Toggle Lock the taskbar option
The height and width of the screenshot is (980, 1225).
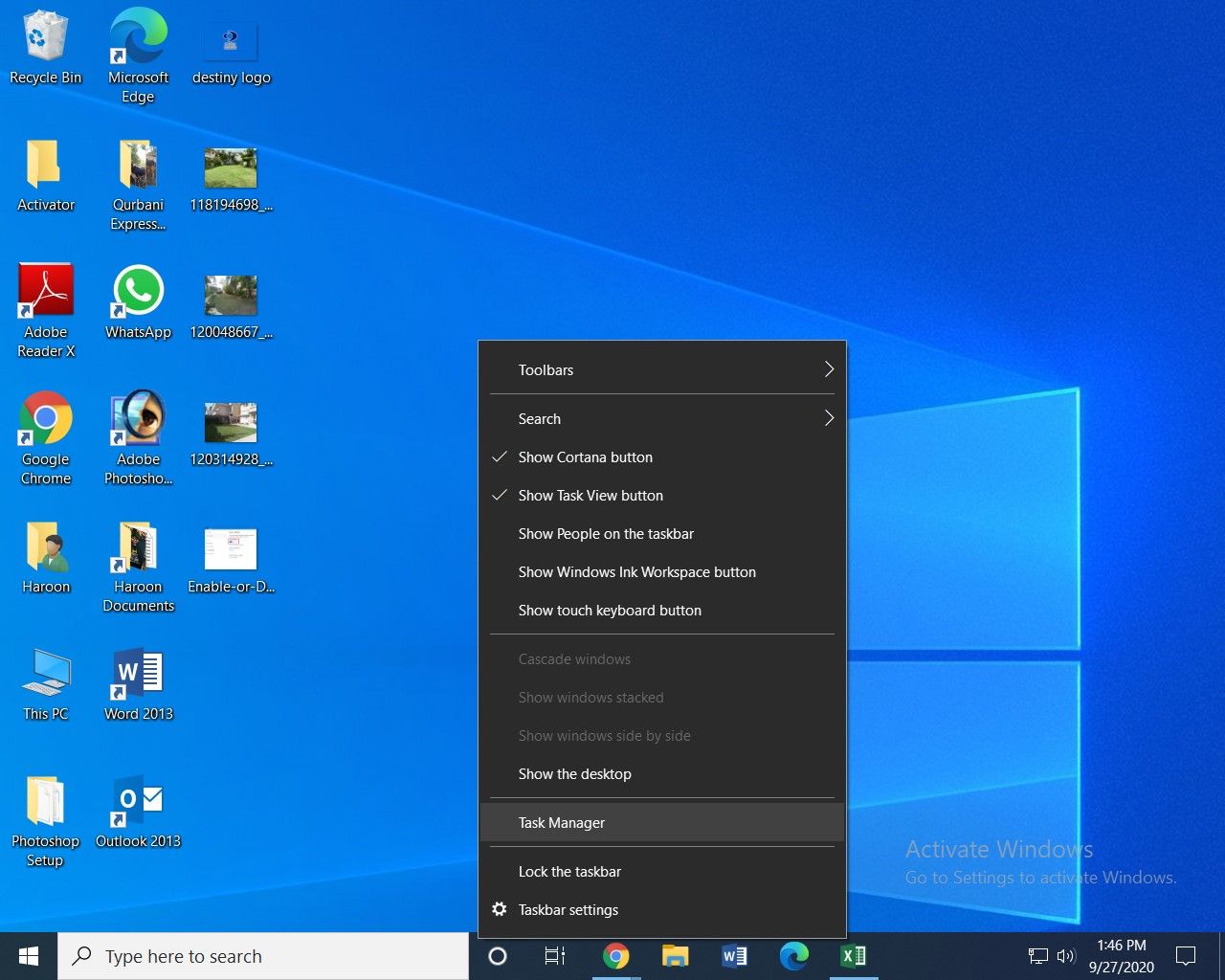tap(662, 872)
